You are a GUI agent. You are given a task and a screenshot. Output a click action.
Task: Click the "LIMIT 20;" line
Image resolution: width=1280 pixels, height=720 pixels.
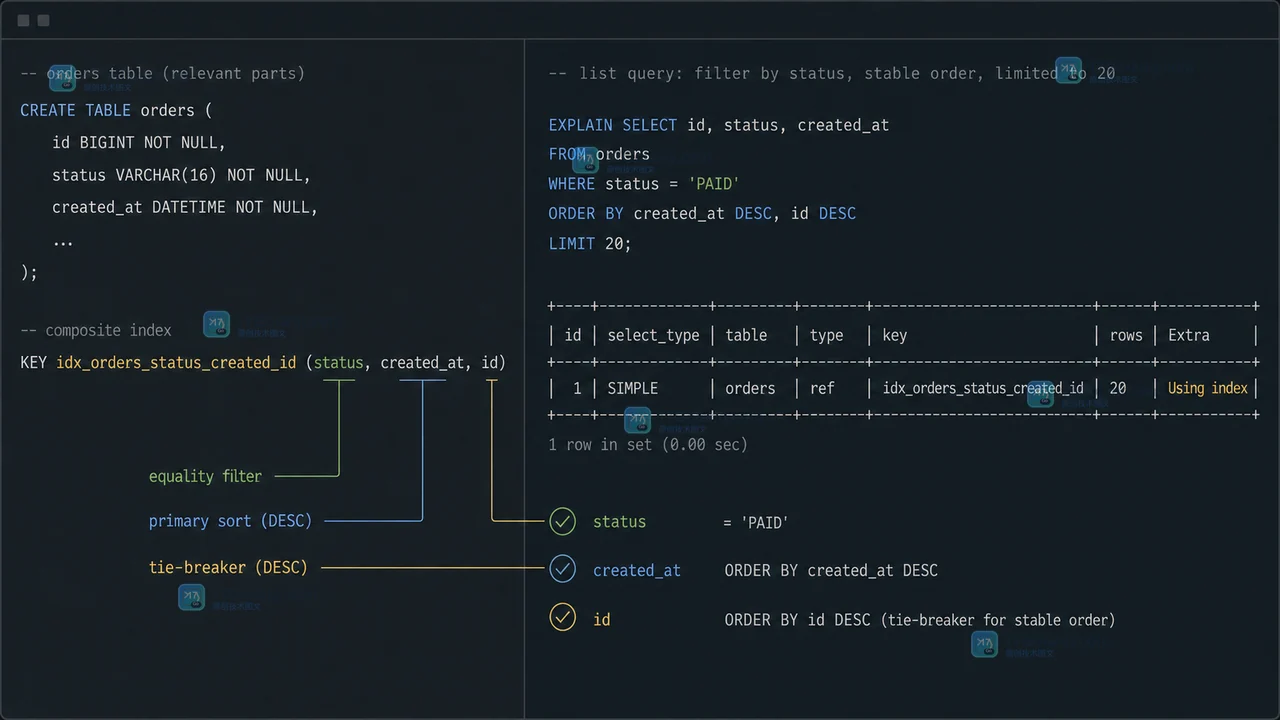(x=590, y=243)
